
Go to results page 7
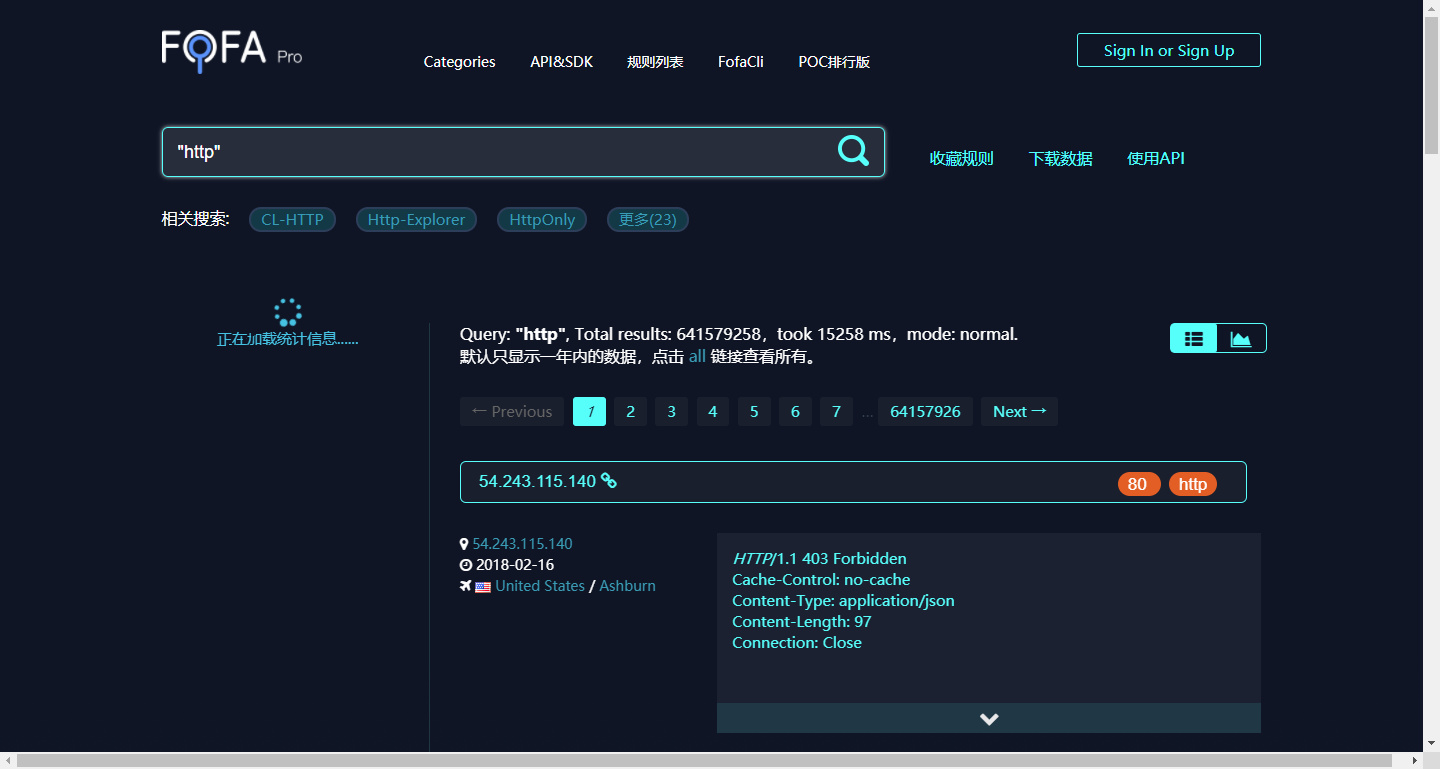[836, 411]
